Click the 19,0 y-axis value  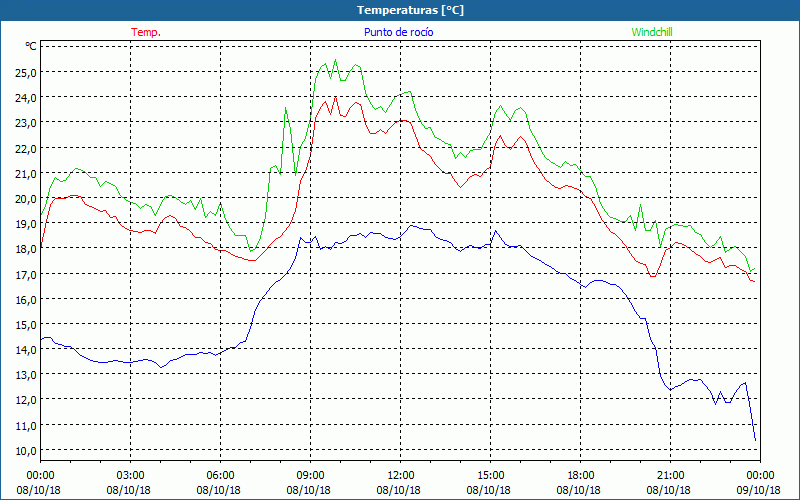point(26,224)
